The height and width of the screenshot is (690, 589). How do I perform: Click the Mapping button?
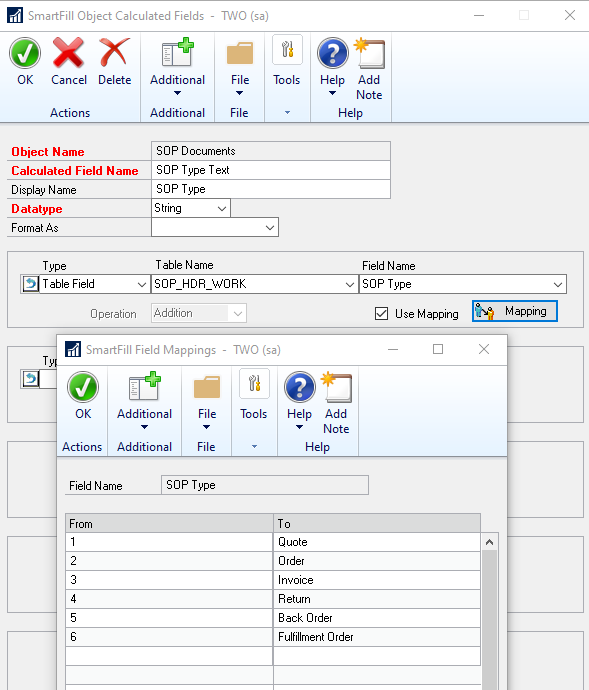[x=515, y=311]
